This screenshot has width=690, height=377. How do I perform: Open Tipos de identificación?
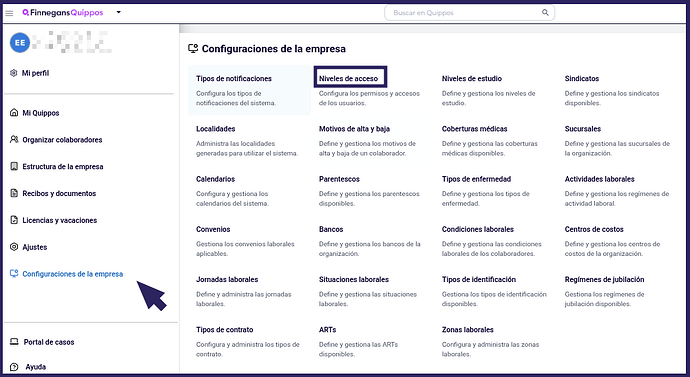click(x=479, y=279)
